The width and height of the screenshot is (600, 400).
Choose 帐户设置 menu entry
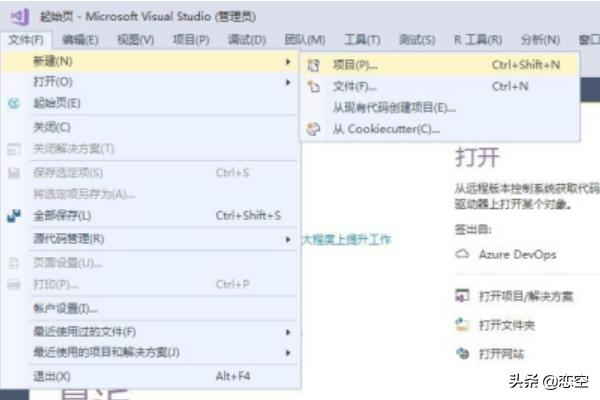pyautogui.click(x=150, y=308)
